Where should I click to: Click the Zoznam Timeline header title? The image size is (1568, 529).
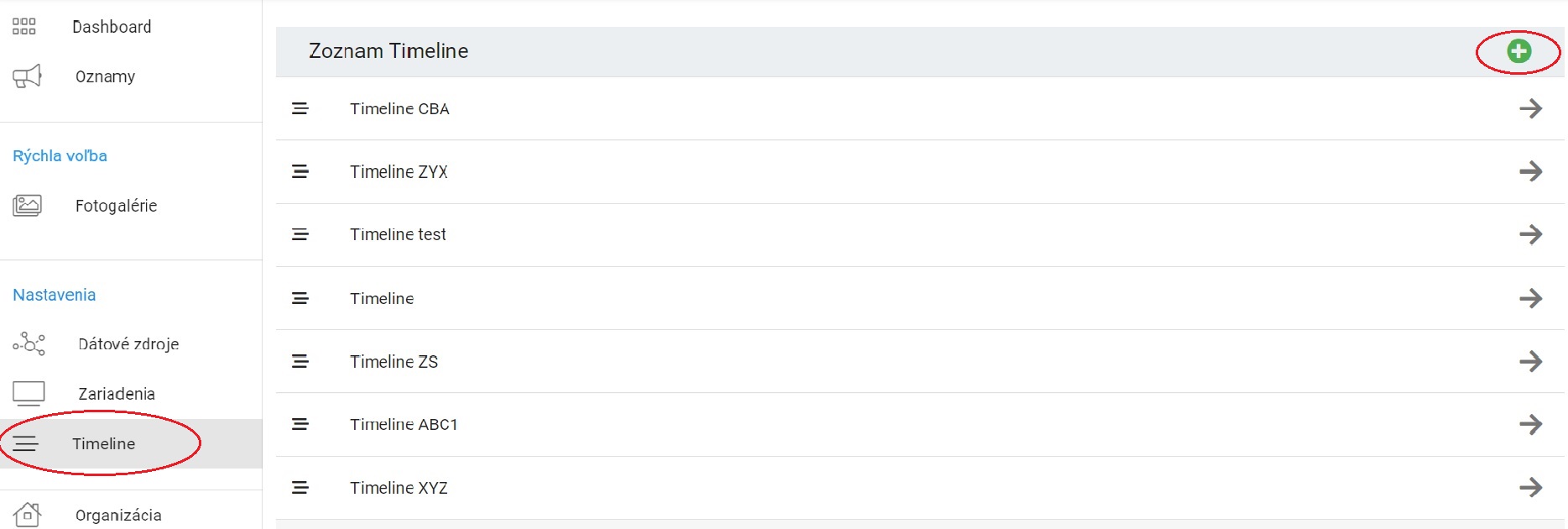click(388, 51)
